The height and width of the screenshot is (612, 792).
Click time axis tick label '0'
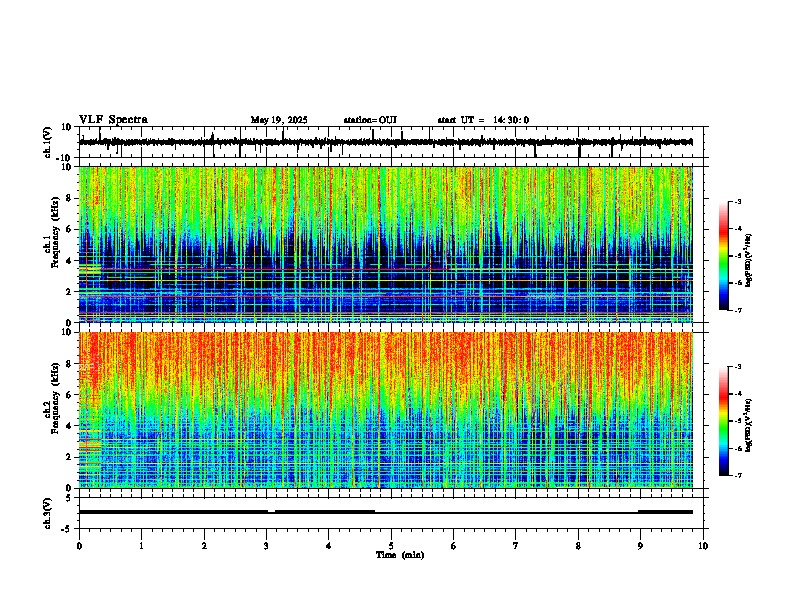79,546
